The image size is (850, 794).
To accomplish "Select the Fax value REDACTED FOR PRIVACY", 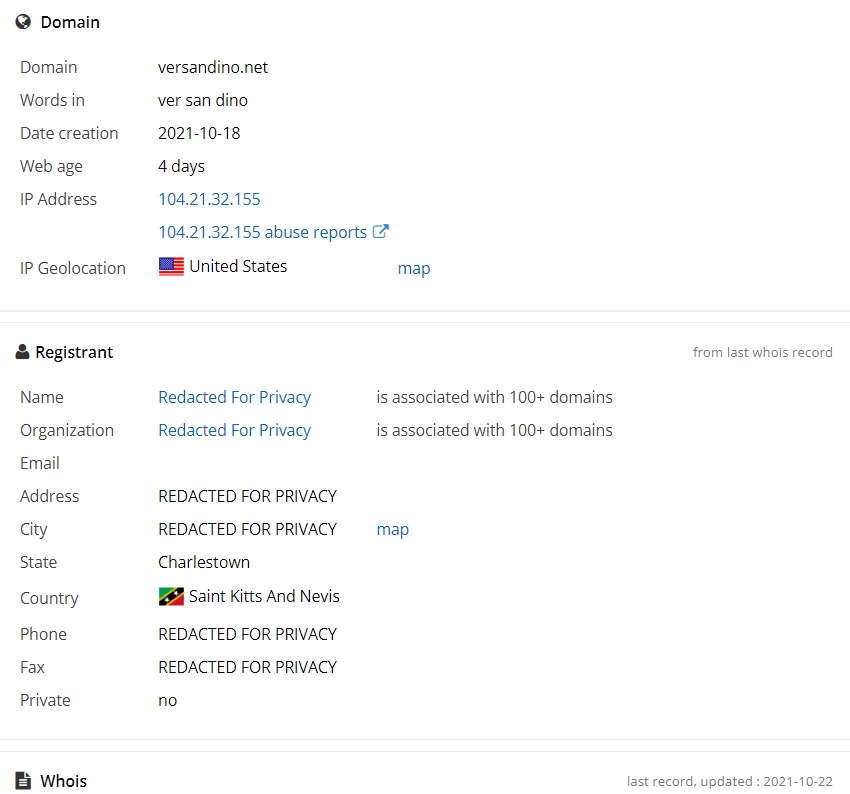I will [248, 667].
